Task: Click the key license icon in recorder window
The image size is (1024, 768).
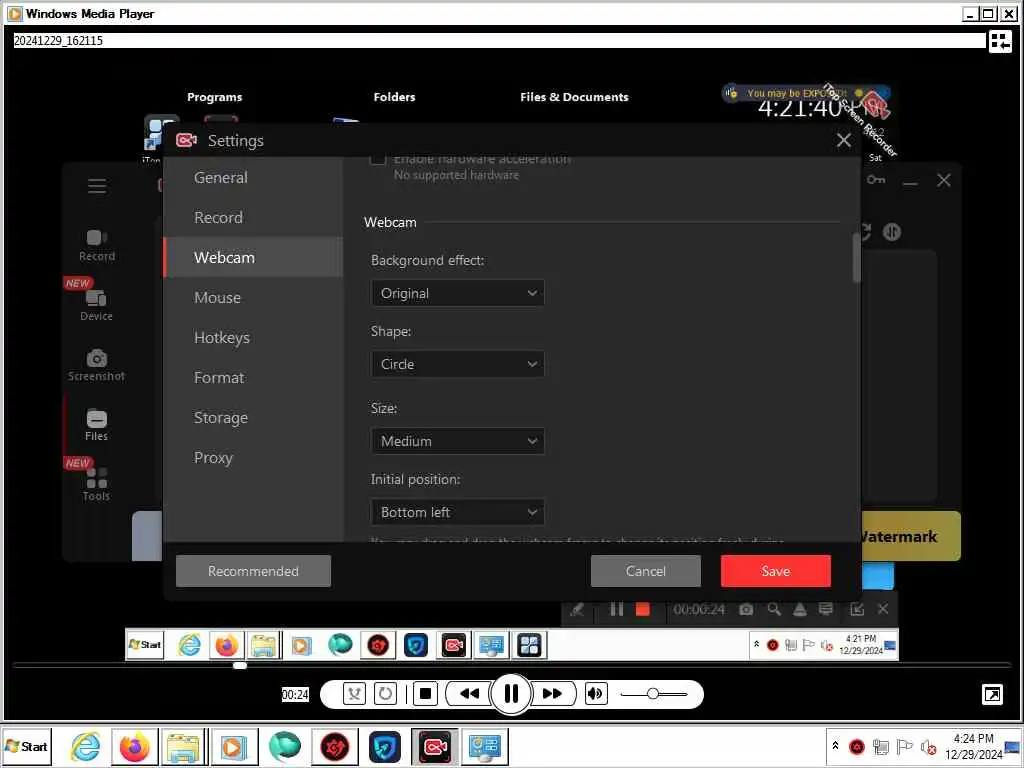Action: pyautogui.click(x=876, y=180)
